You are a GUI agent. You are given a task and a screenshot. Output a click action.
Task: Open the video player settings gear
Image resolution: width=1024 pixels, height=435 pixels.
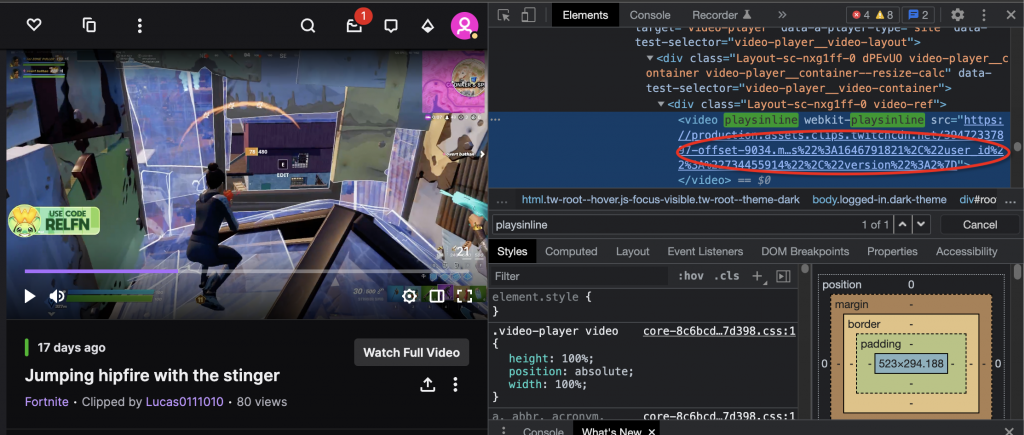(409, 297)
